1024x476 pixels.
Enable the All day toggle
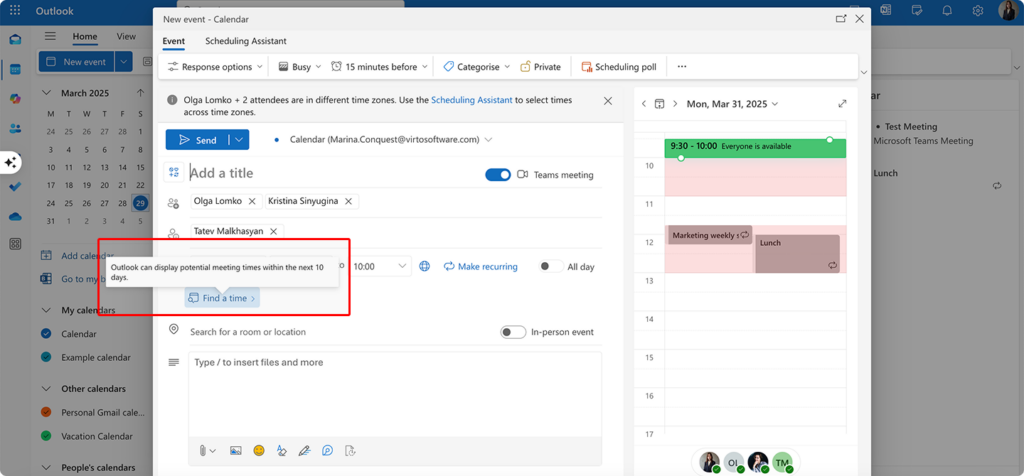point(551,266)
